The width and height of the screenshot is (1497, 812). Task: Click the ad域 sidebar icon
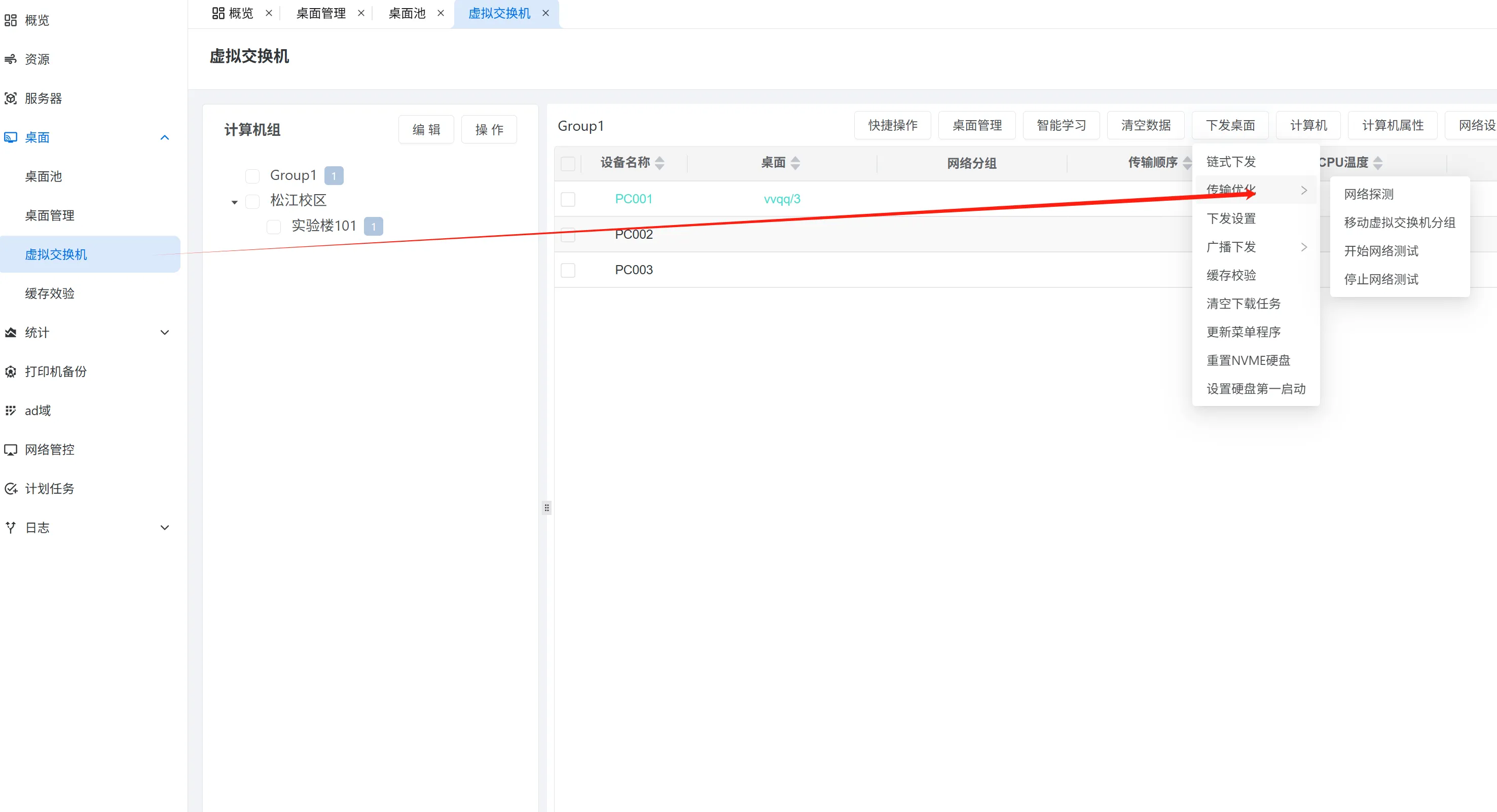click(11, 411)
